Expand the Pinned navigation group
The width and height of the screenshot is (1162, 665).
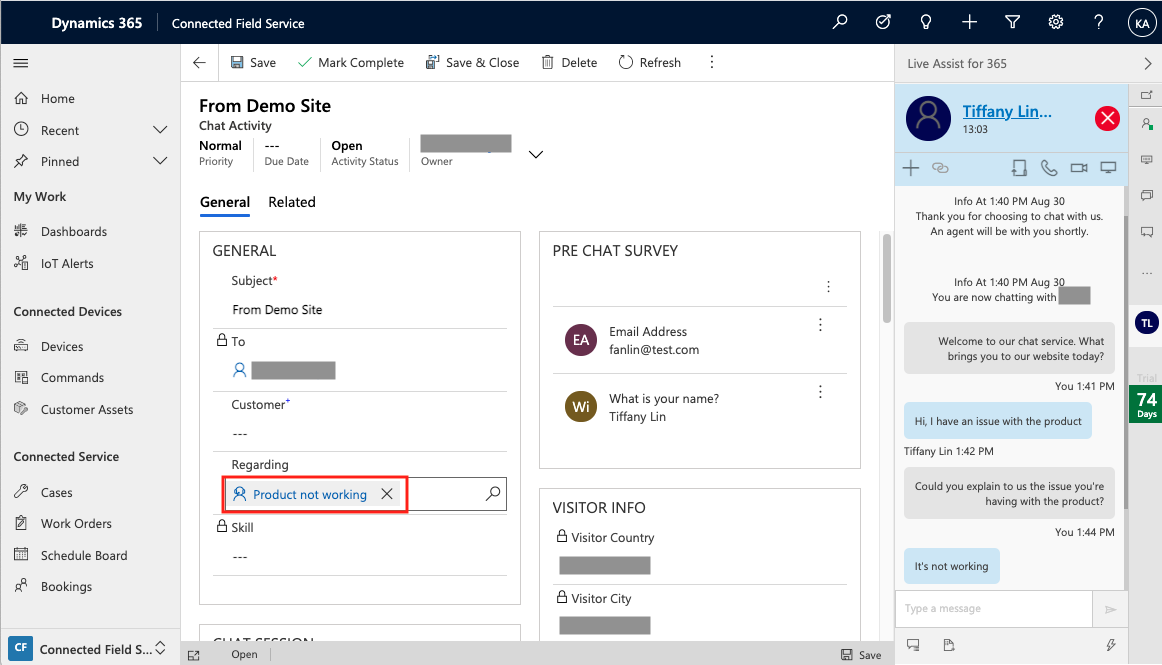160,161
